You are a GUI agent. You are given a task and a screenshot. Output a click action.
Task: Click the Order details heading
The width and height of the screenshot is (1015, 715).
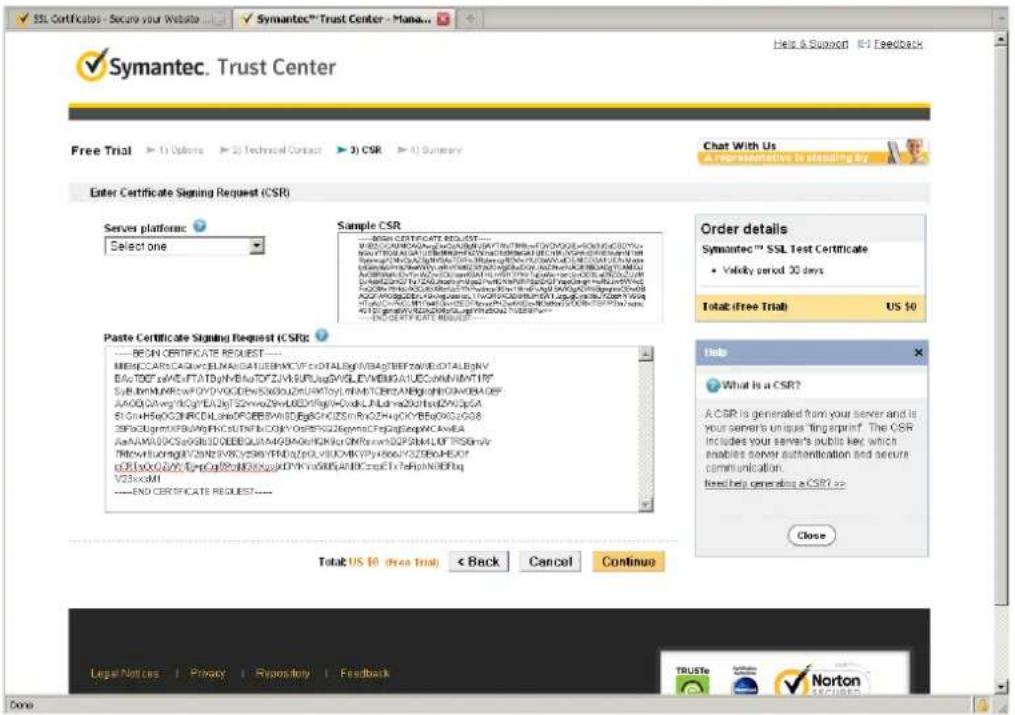(x=744, y=229)
